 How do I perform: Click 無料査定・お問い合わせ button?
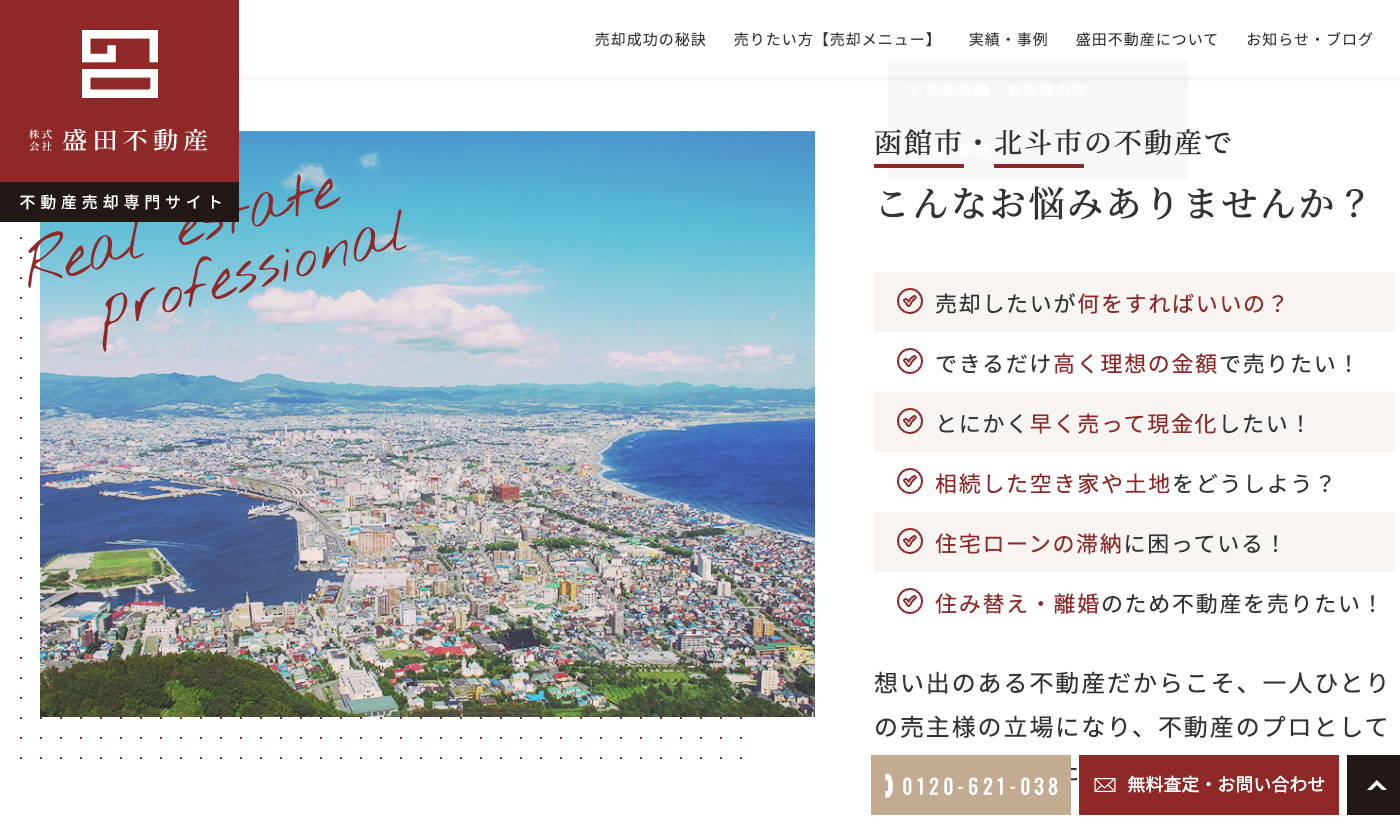[1209, 785]
